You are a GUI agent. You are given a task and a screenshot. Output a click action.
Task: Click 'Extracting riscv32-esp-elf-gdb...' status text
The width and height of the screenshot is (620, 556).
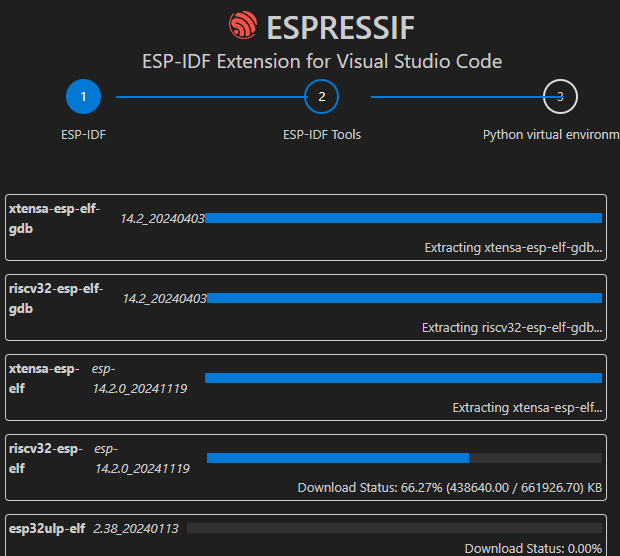click(x=512, y=327)
